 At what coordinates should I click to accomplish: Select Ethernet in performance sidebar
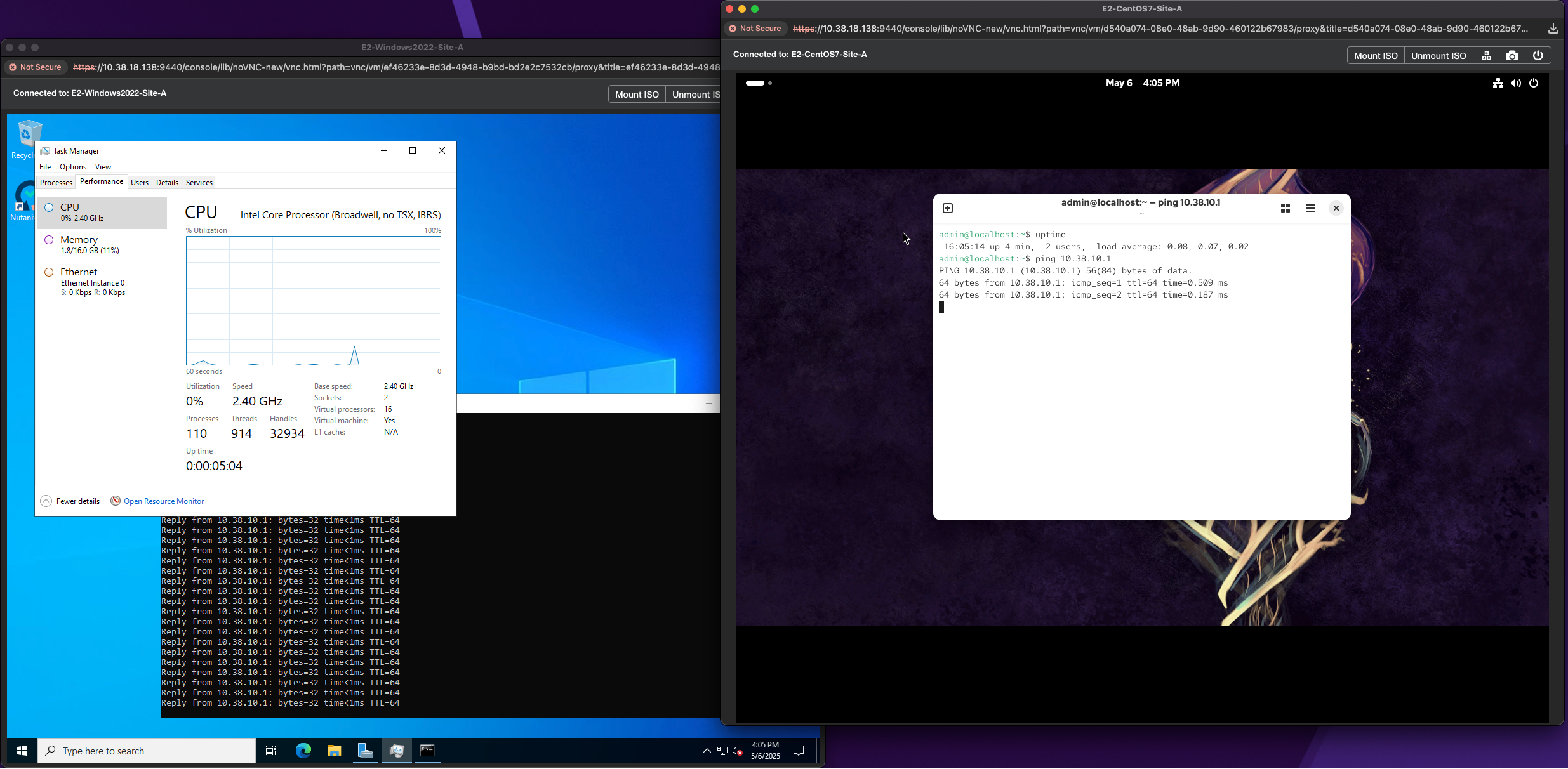pyautogui.click(x=102, y=282)
